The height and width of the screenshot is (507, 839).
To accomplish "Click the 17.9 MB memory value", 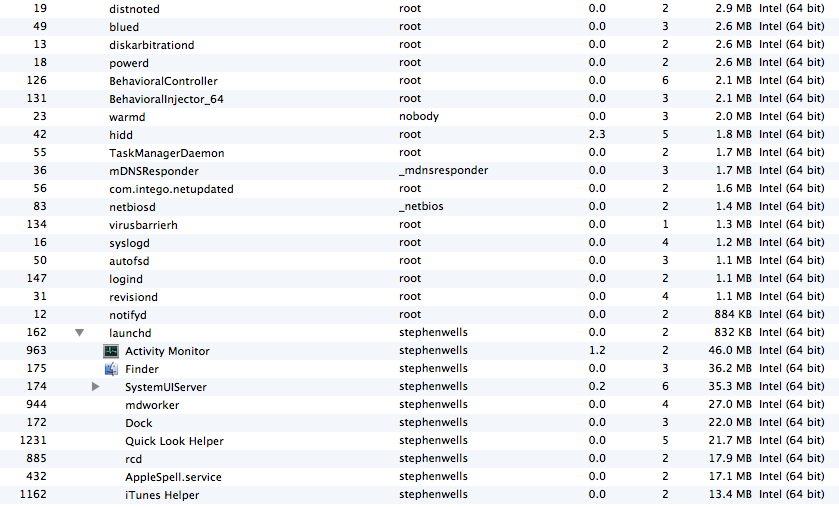I will pos(730,458).
